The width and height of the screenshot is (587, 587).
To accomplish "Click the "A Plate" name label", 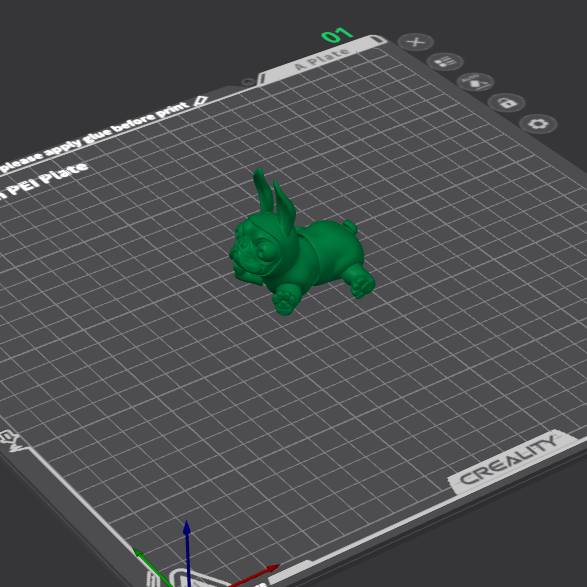I will [322, 59].
